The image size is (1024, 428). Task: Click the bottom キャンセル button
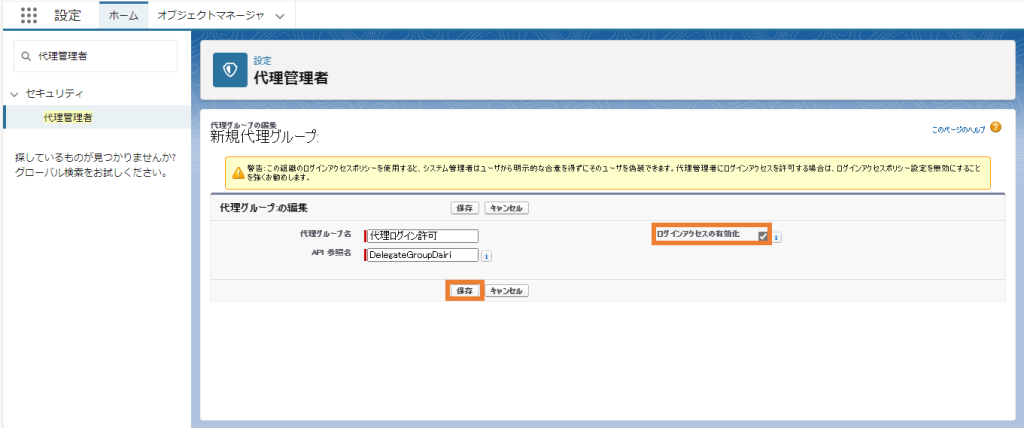click(x=507, y=291)
